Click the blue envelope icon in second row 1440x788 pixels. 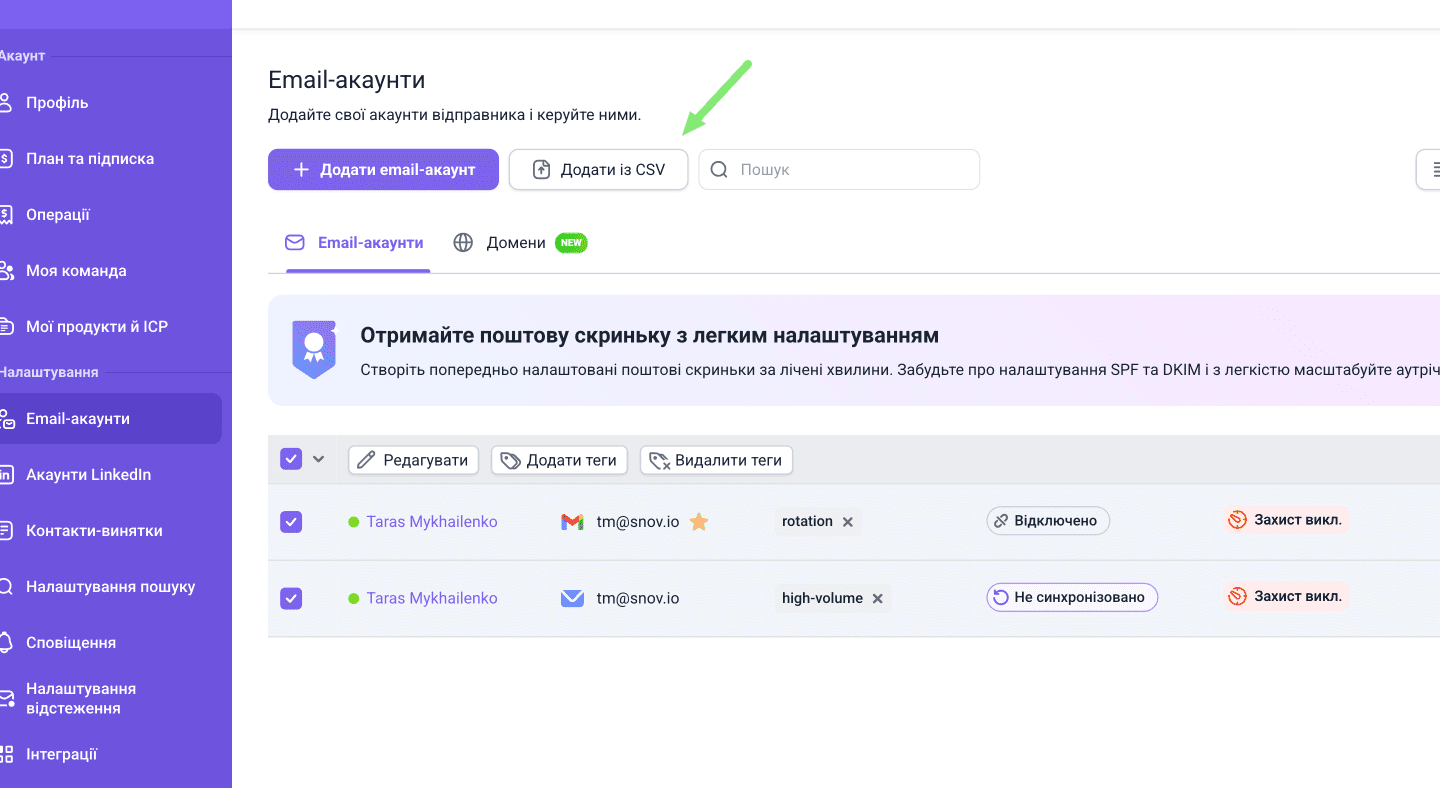tap(572, 598)
